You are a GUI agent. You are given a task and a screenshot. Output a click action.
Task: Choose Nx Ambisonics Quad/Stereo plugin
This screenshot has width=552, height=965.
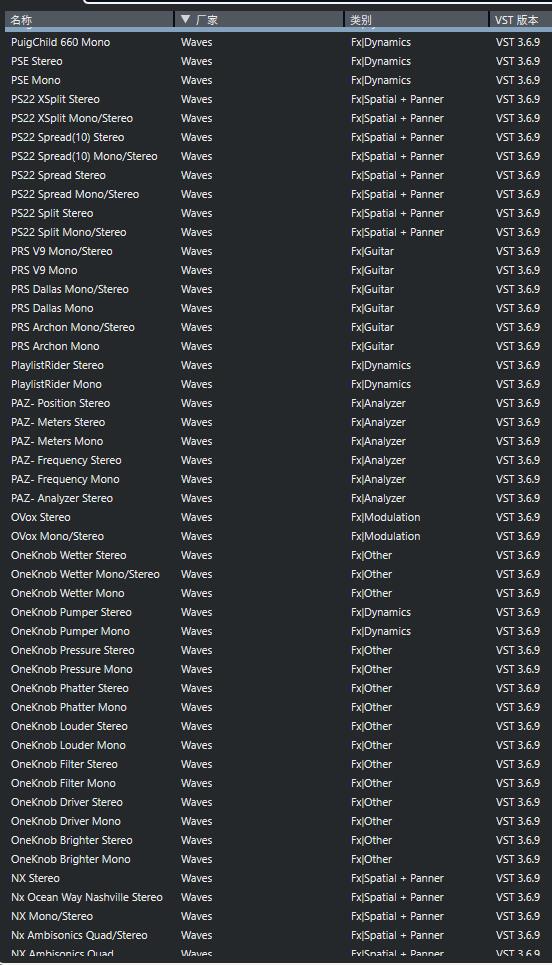[x=276, y=935]
